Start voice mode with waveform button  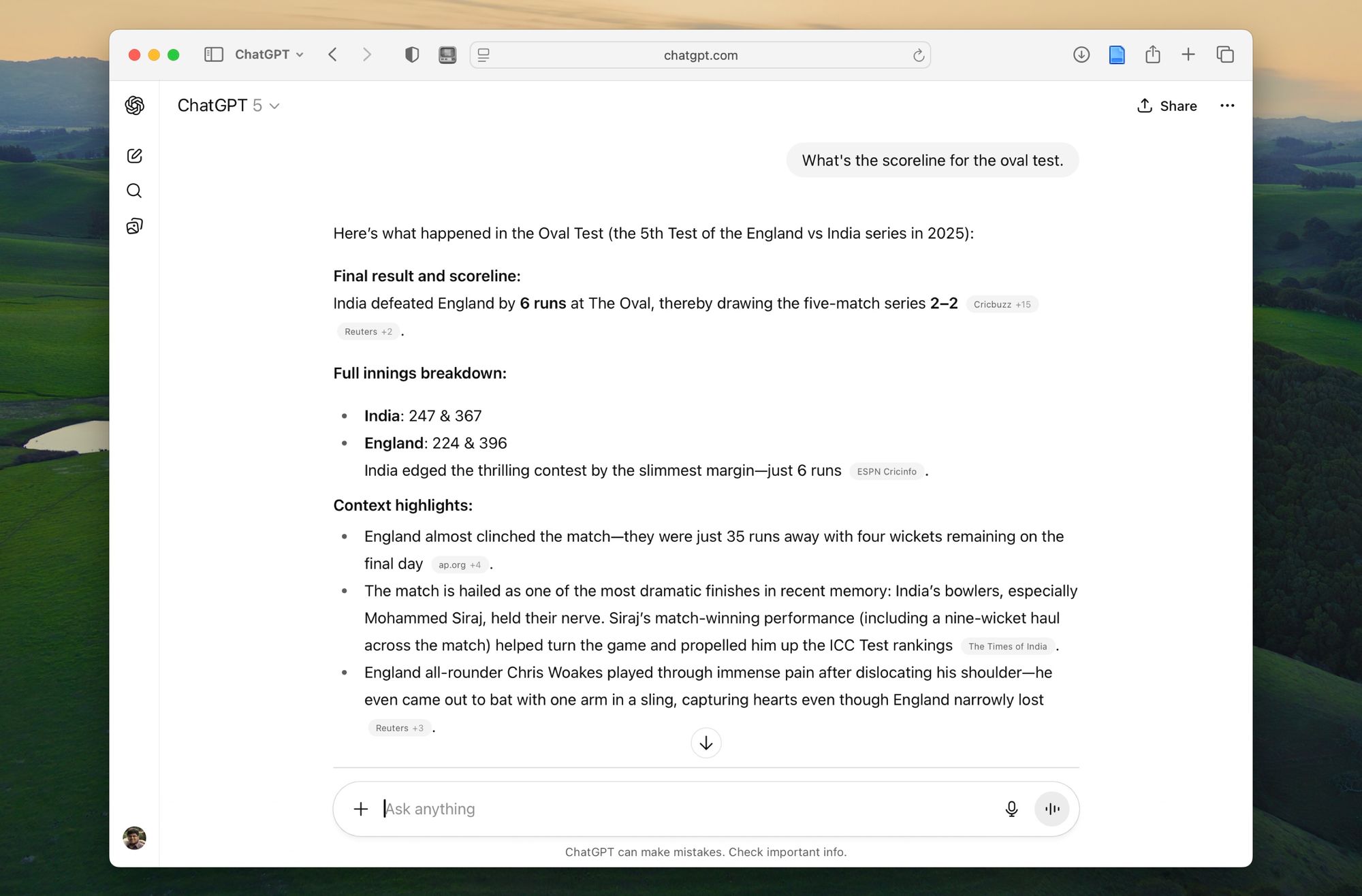(x=1052, y=809)
